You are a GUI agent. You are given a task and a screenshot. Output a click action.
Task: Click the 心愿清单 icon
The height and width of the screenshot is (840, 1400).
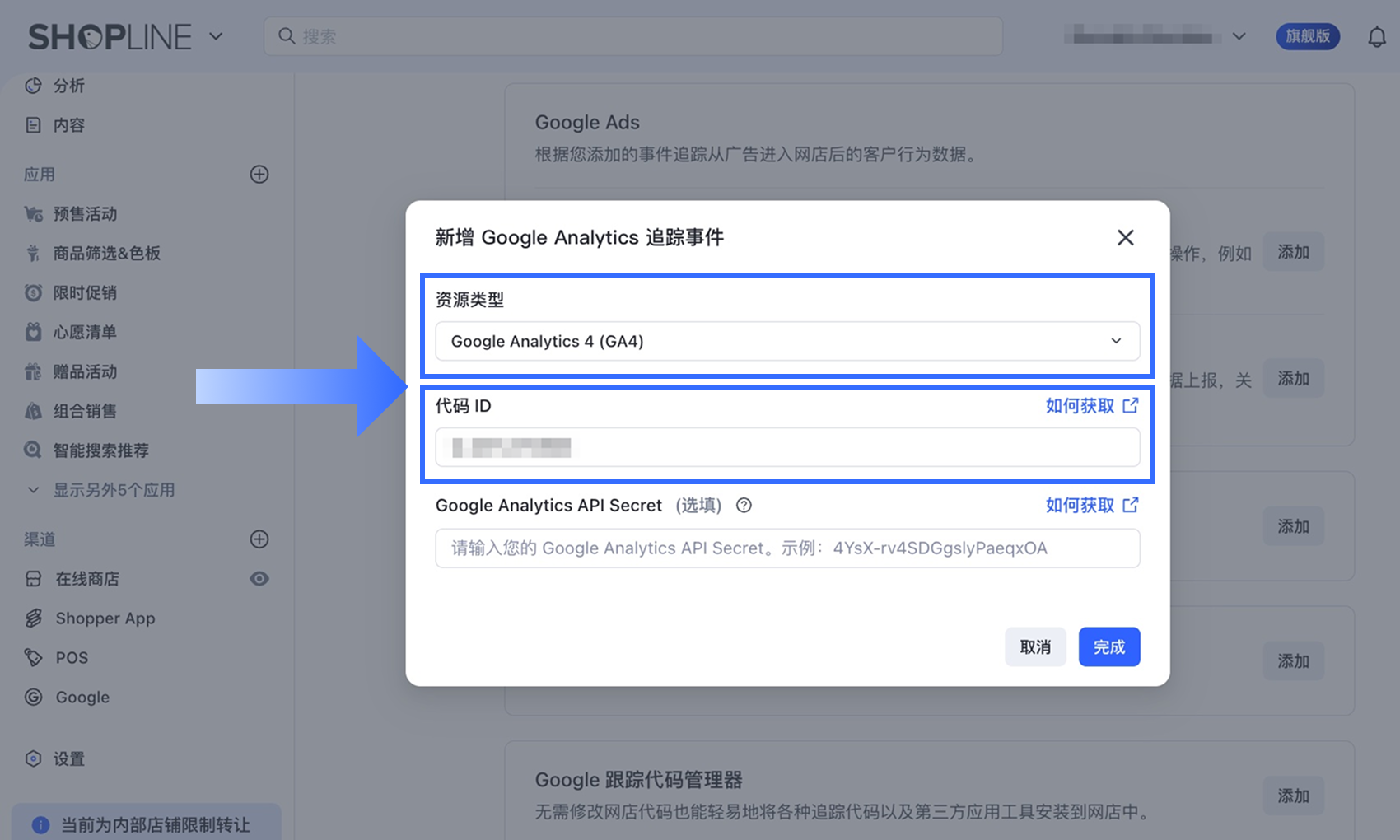(33, 333)
